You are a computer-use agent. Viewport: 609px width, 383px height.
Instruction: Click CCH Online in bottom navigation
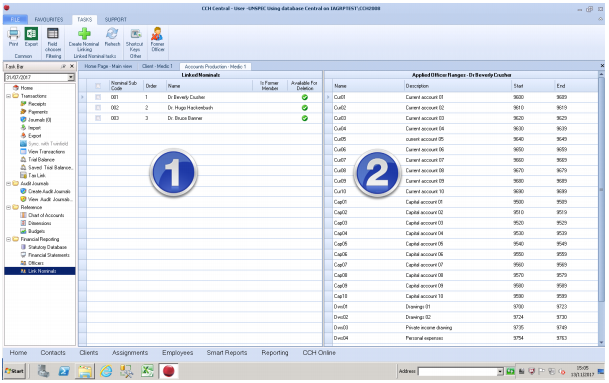click(319, 353)
